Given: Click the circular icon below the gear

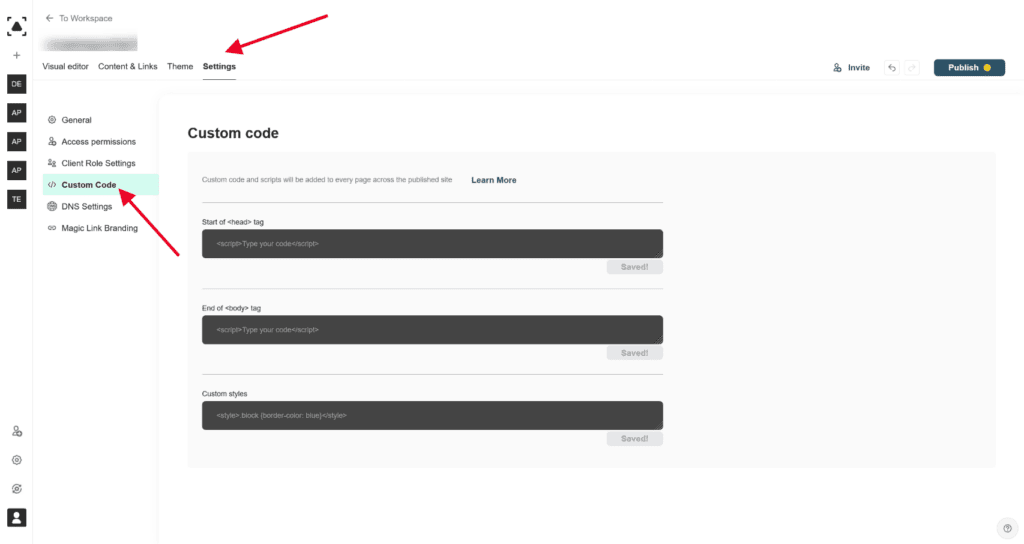Looking at the screenshot, I should click(x=17, y=489).
